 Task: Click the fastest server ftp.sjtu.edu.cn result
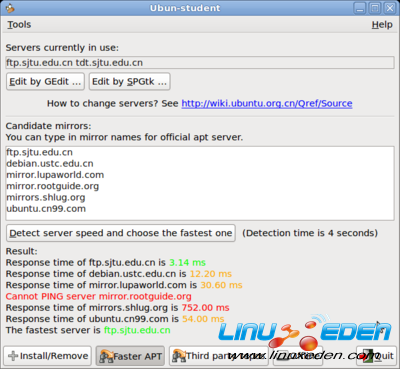point(137,330)
